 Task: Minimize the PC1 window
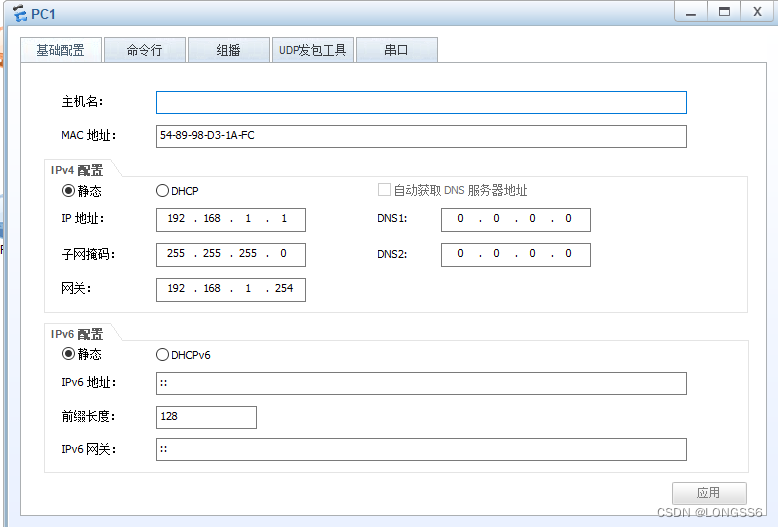(691, 11)
